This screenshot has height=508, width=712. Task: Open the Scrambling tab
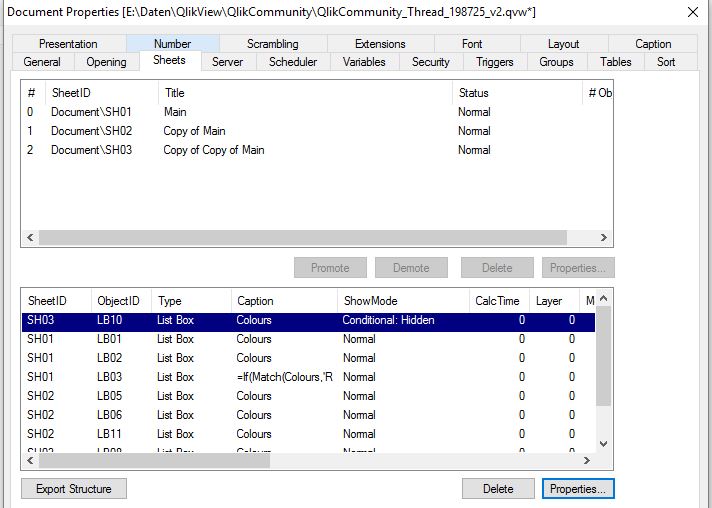[x=272, y=44]
